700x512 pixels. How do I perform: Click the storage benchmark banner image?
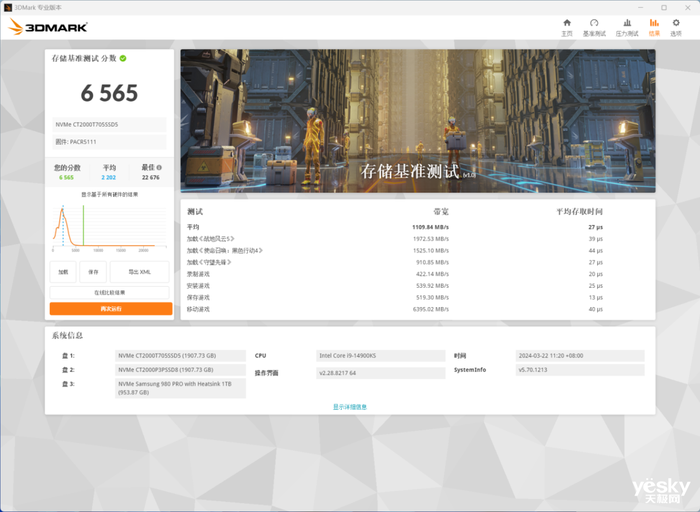pyautogui.click(x=418, y=121)
